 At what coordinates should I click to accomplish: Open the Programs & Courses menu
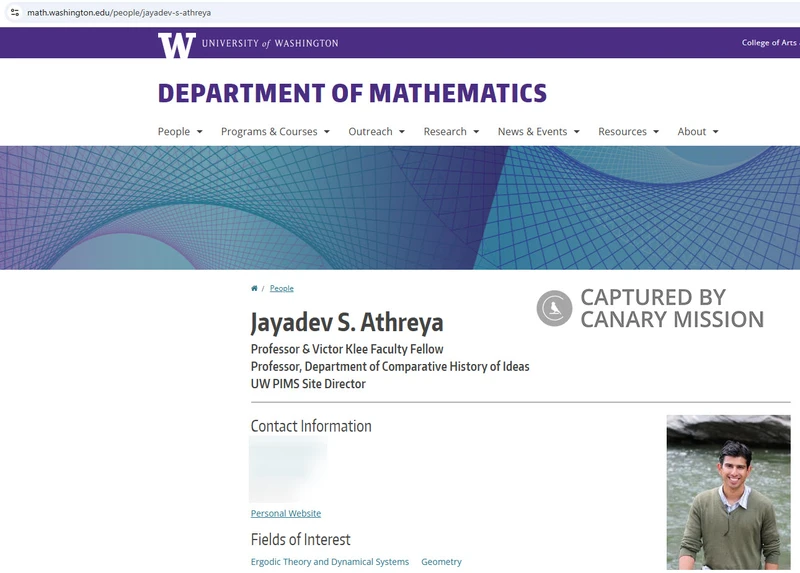269,132
